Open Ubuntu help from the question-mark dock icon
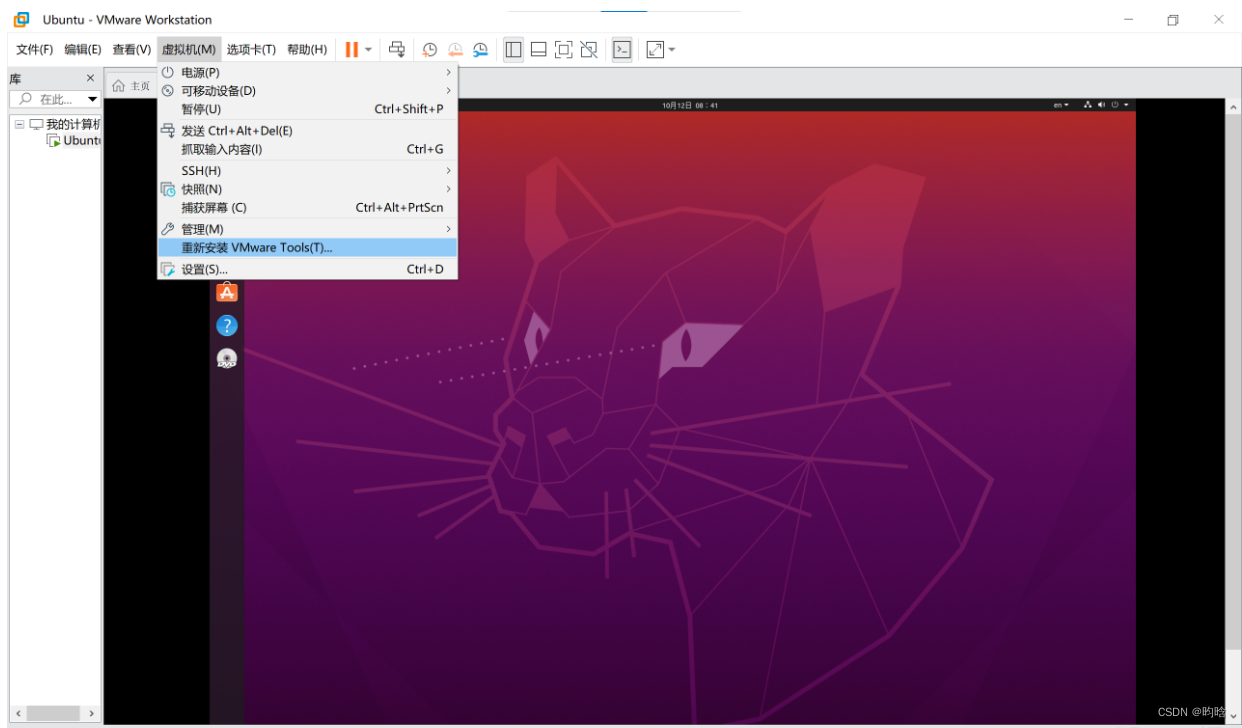Viewport: 1242px width, 728px height. (226, 324)
